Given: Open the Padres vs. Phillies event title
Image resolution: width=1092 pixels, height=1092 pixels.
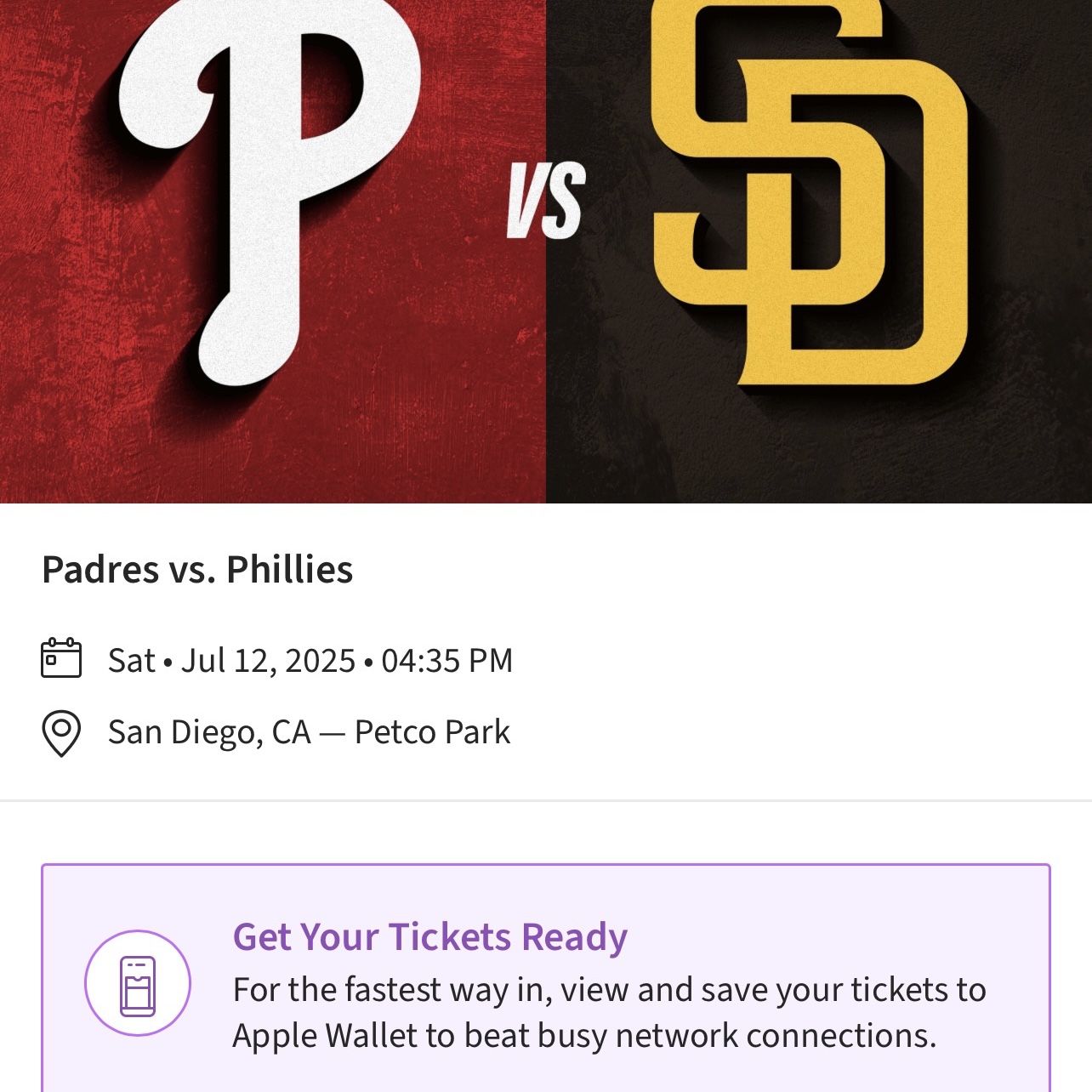Looking at the screenshot, I should 197,570.
